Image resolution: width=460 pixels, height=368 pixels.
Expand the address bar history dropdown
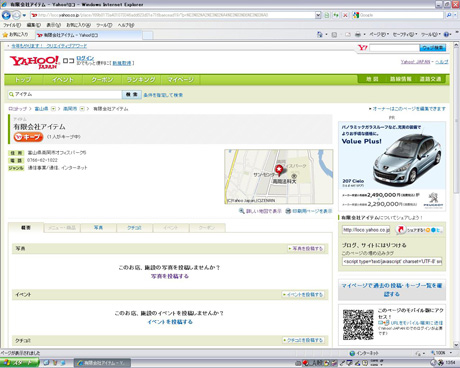point(318,15)
